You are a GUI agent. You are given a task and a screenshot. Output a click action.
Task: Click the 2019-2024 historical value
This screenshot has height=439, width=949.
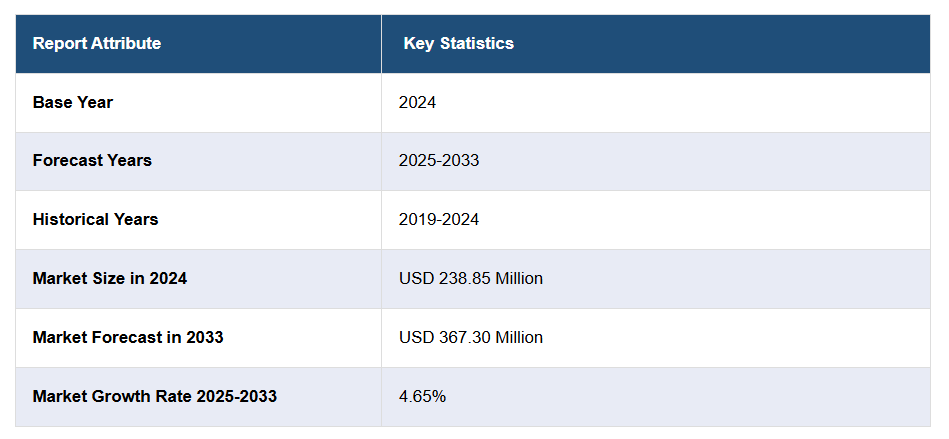click(439, 219)
